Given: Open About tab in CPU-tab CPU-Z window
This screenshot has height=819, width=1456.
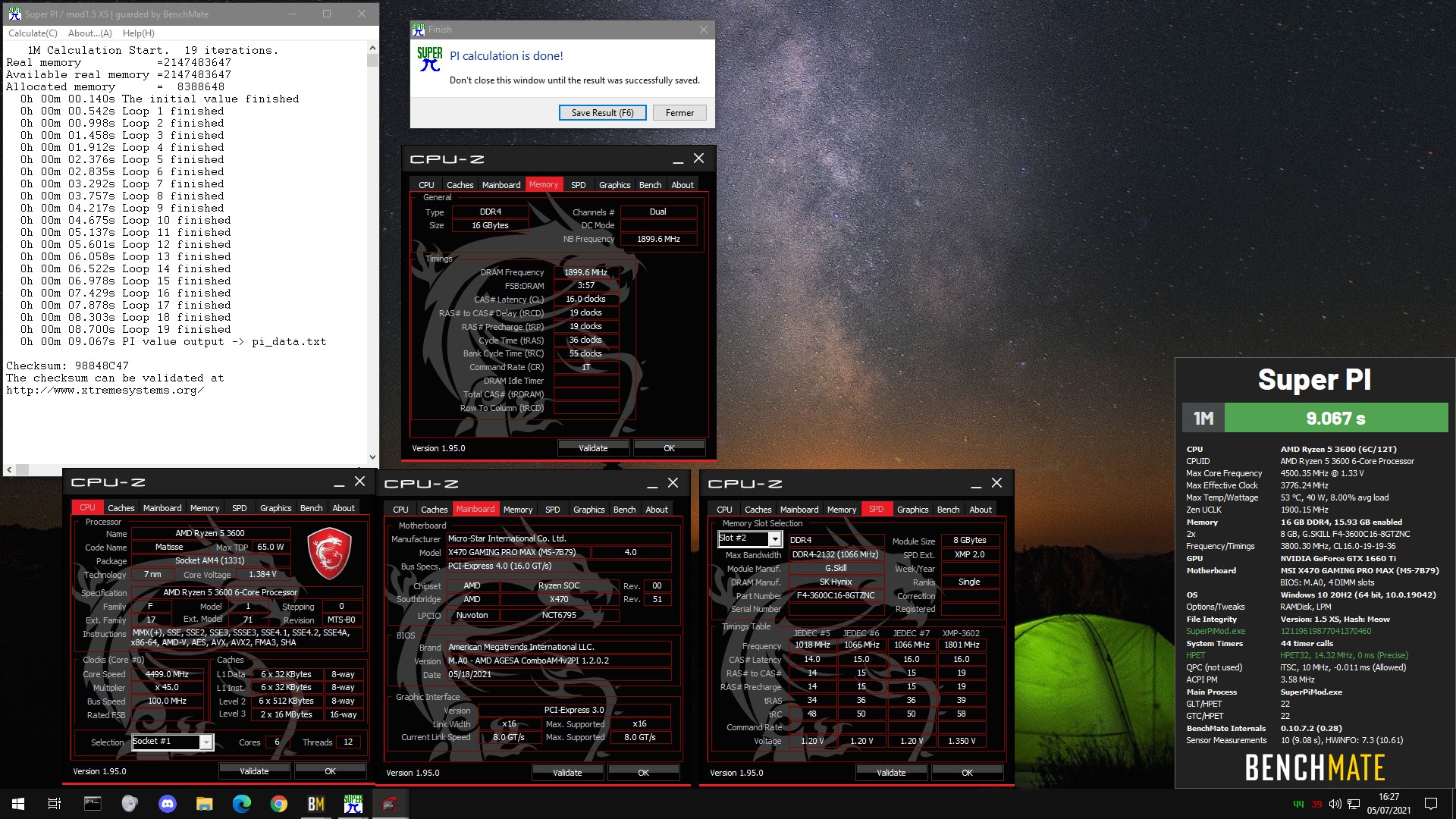Looking at the screenshot, I should point(344,508).
